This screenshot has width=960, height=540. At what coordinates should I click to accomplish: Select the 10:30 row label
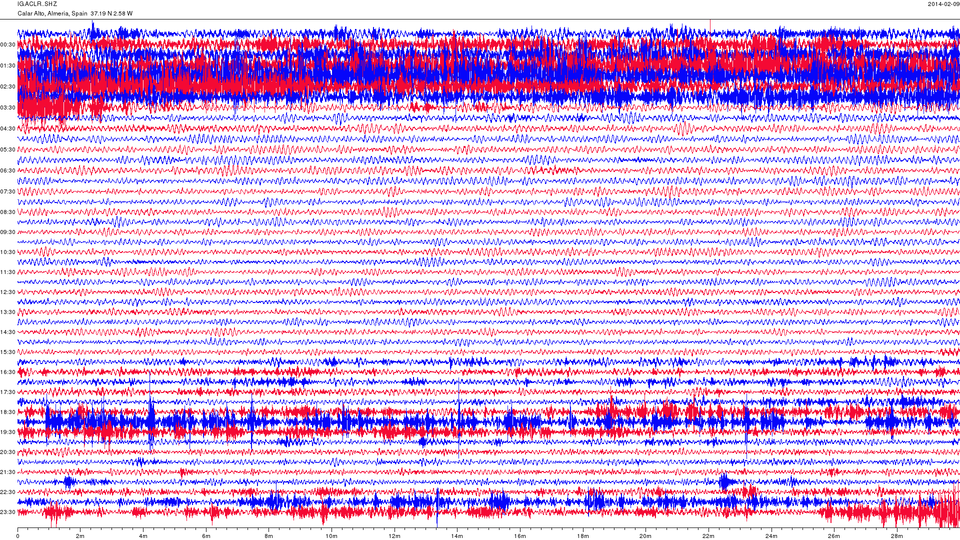[8, 252]
